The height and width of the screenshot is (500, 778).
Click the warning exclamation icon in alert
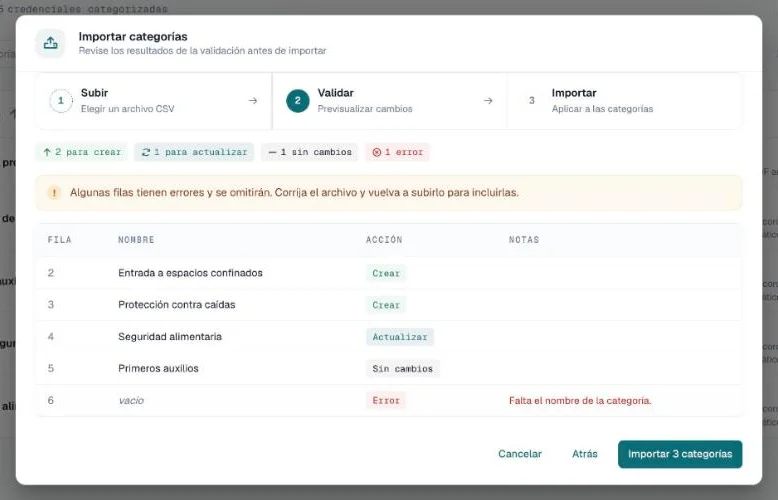(54, 193)
